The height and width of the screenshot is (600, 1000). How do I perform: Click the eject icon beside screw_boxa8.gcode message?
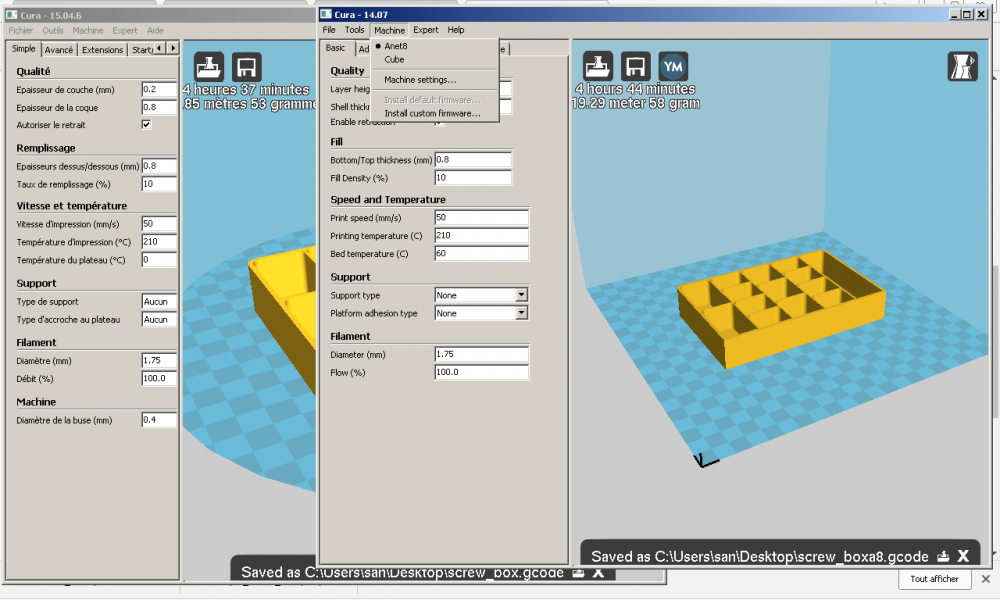pos(943,557)
